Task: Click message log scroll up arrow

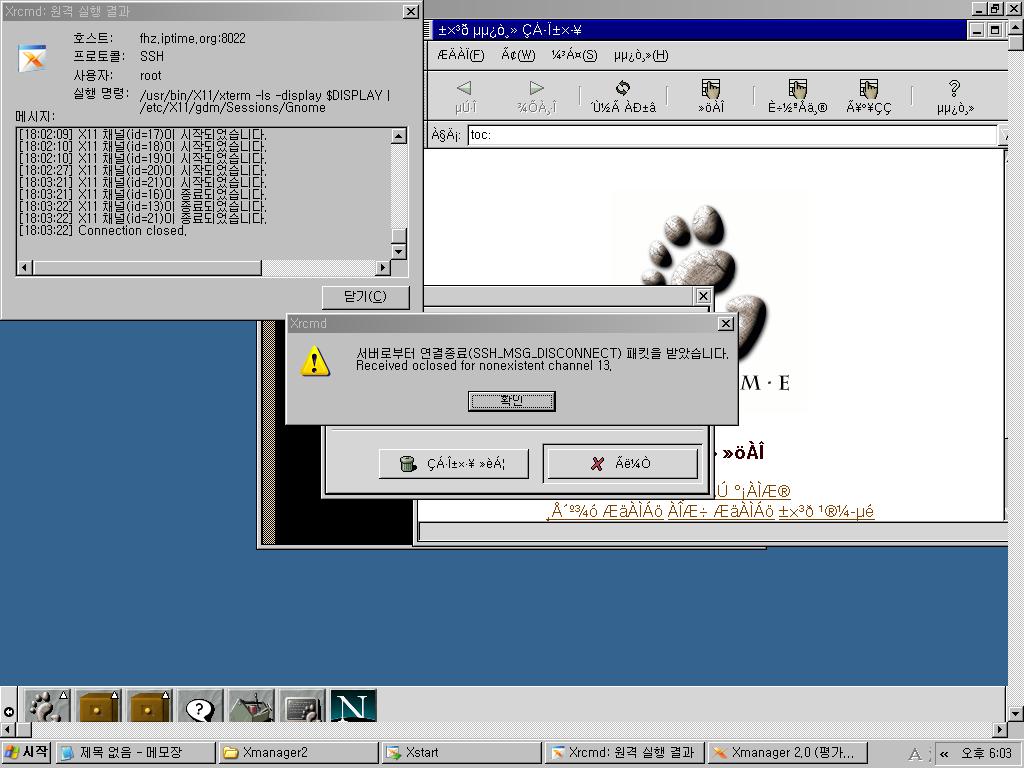Action: coord(399,136)
